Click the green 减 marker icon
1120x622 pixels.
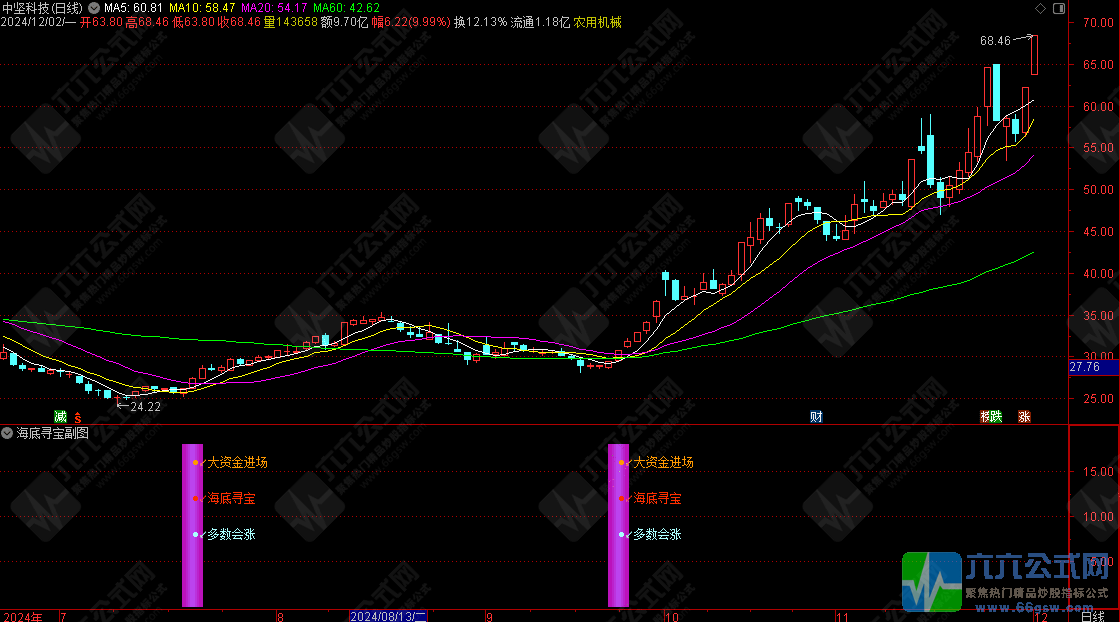tap(60, 416)
